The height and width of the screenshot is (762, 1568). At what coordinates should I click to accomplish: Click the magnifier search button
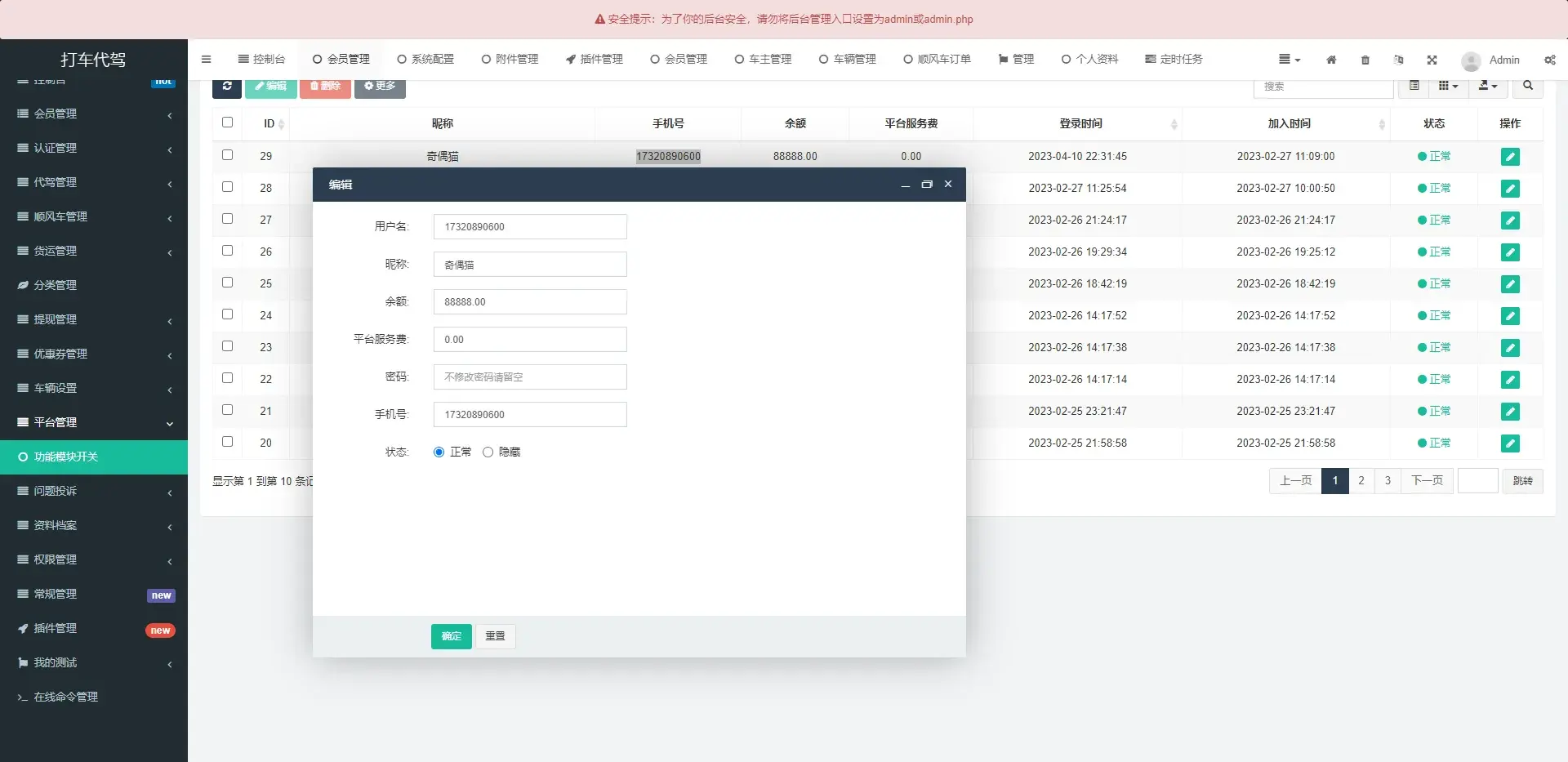1528,86
